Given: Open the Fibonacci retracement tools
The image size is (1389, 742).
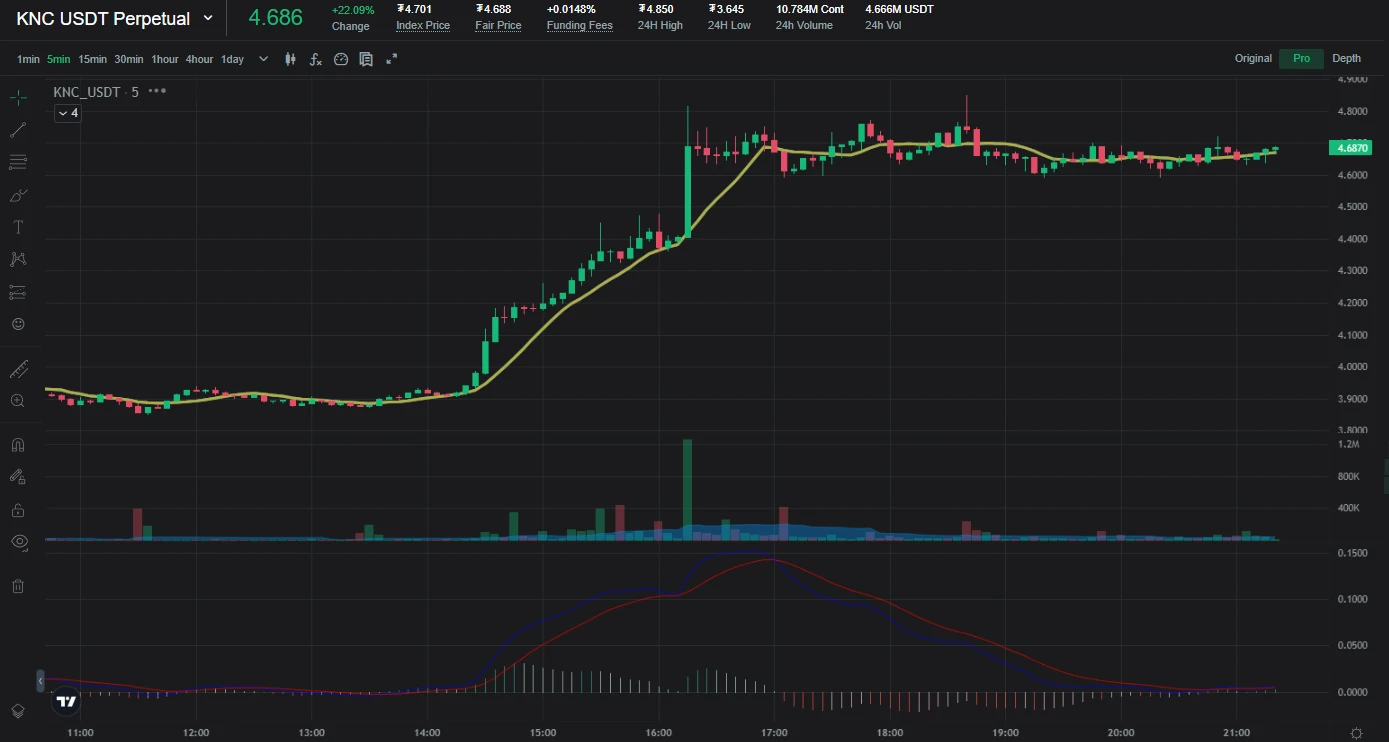Looking at the screenshot, I should 18,162.
